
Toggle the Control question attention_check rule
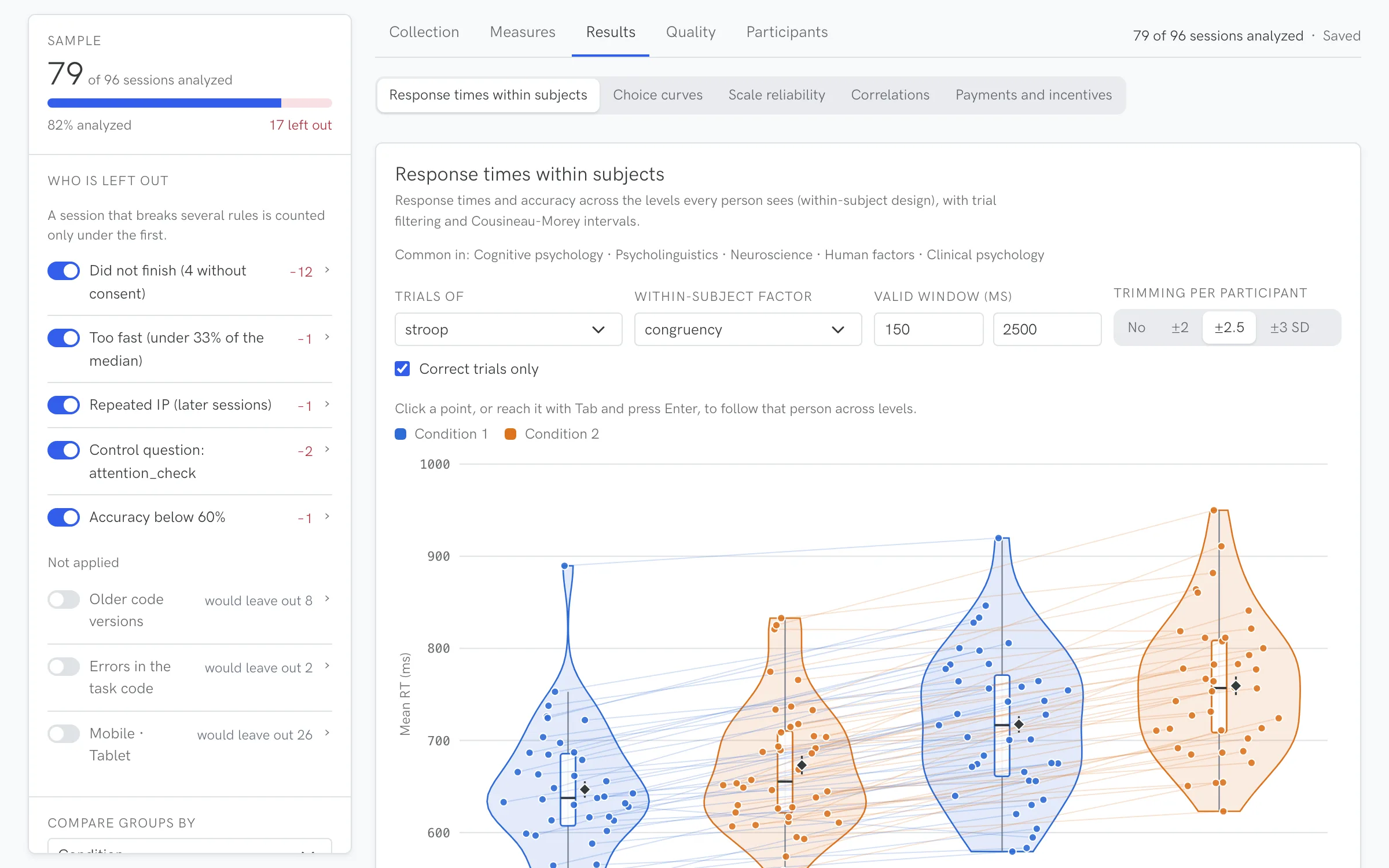coord(64,450)
